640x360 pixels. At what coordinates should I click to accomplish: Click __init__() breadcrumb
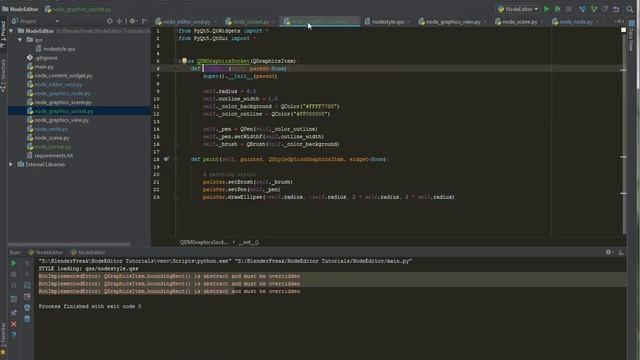pyautogui.click(x=249, y=242)
